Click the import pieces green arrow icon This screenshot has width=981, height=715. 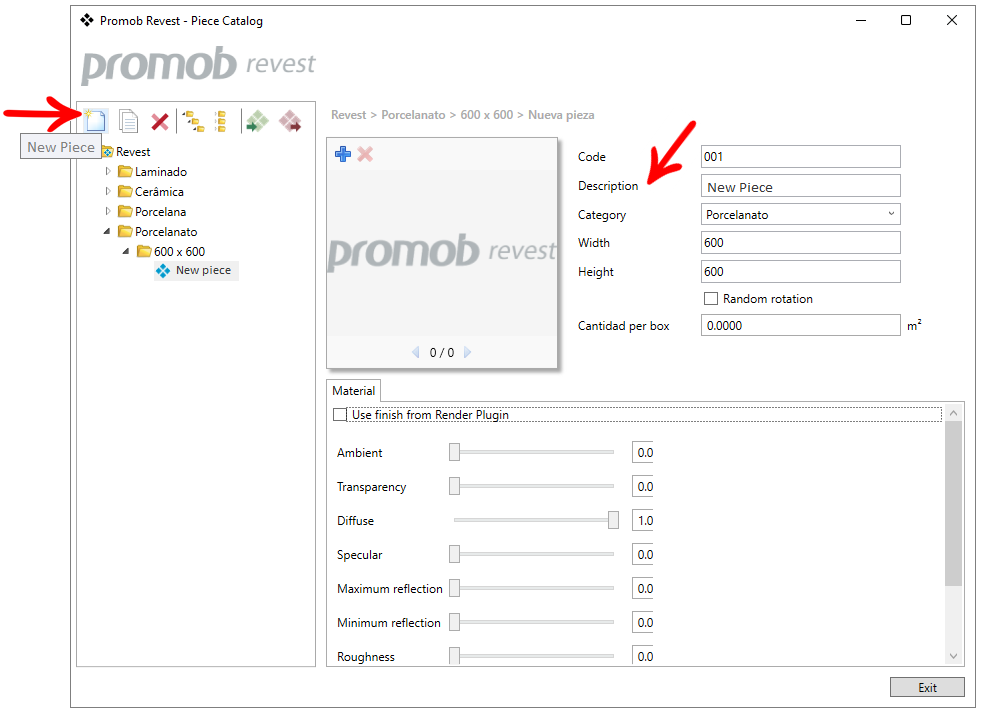coord(257,121)
